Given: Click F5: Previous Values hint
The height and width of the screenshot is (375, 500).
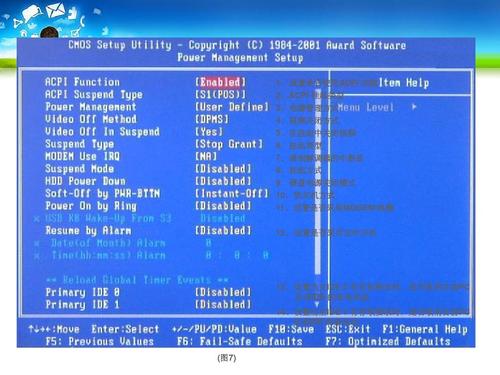Looking at the screenshot, I should coord(100,341).
